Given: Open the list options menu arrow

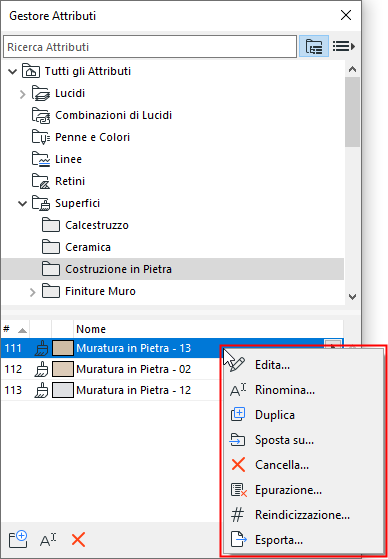Looking at the screenshot, I should [344, 46].
